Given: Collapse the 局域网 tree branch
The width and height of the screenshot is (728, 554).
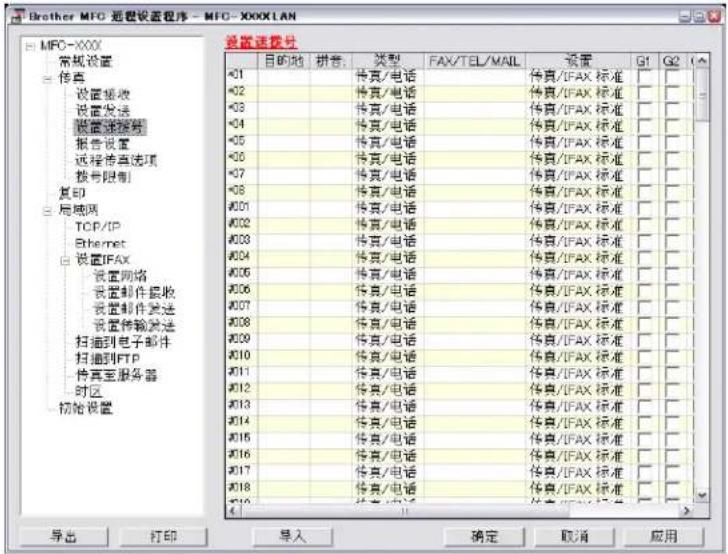Looking at the screenshot, I should coord(47,211).
